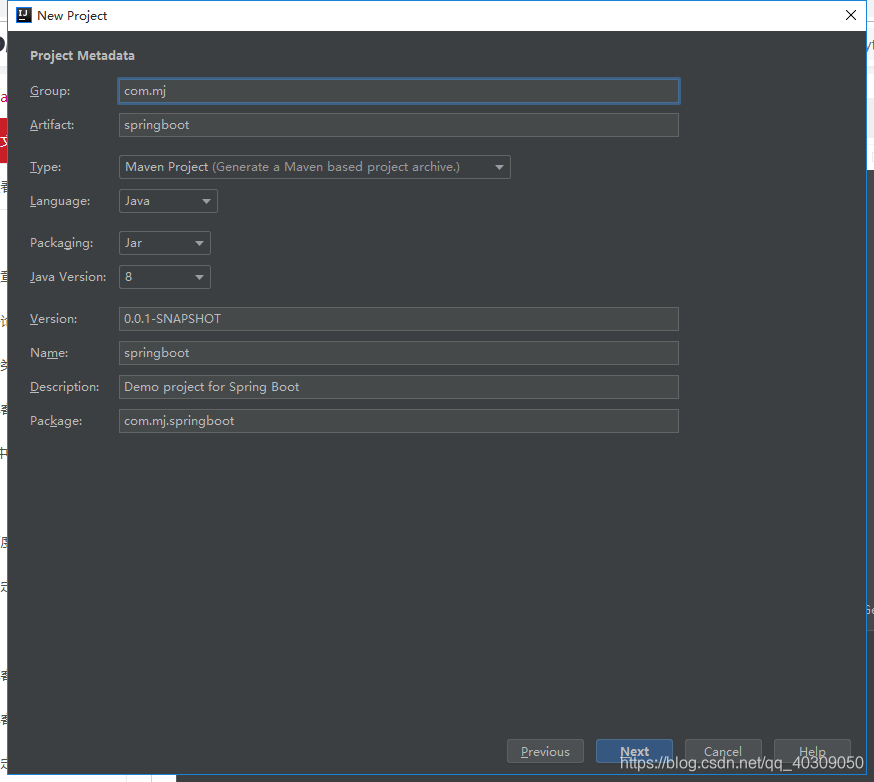Click the Project Metadata heading

point(82,56)
